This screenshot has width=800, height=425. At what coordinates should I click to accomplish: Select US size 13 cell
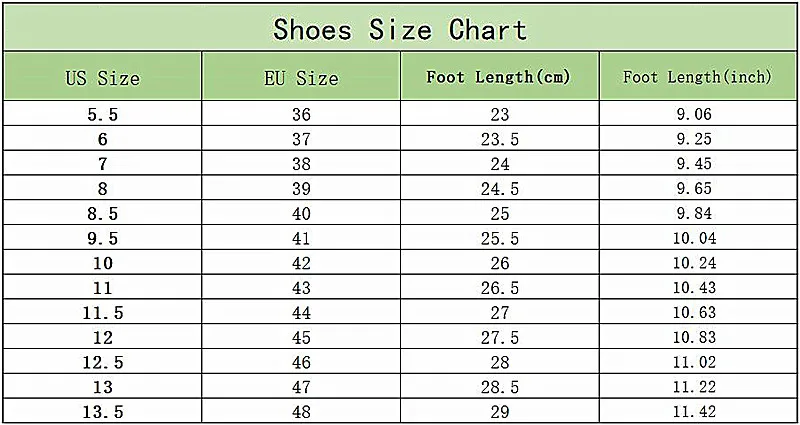coord(102,388)
